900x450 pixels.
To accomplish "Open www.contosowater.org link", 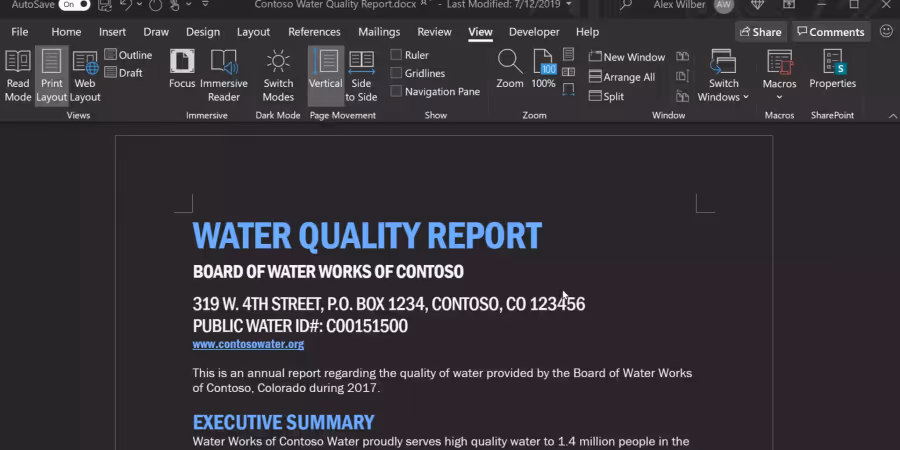I will coord(248,344).
